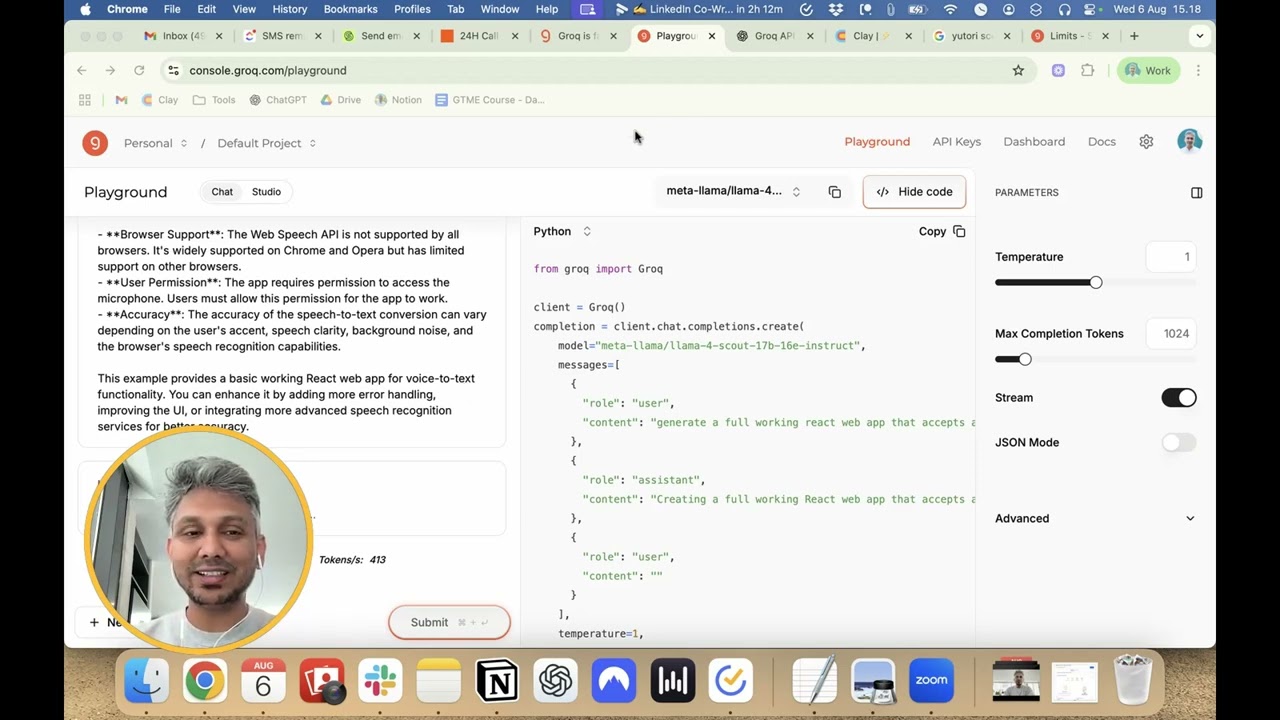This screenshot has width=1280, height=720.
Task: Click the Copy code button label
Action: point(932,232)
